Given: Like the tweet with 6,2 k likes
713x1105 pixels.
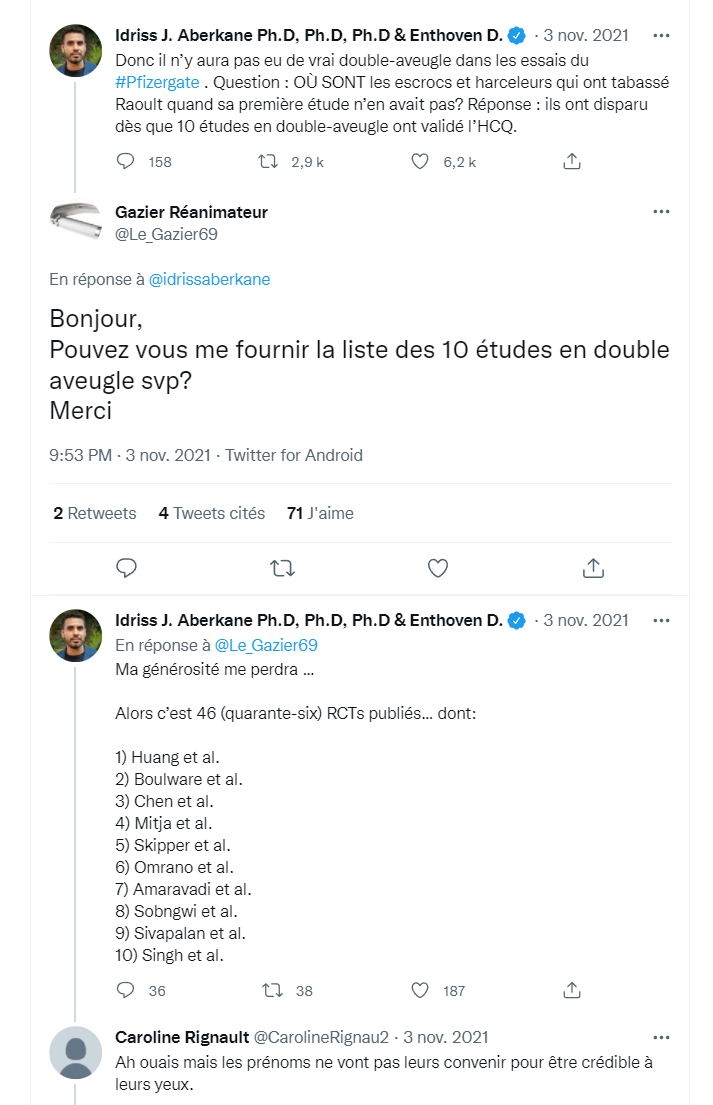Looking at the screenshot, I should (x=421, y=161).
